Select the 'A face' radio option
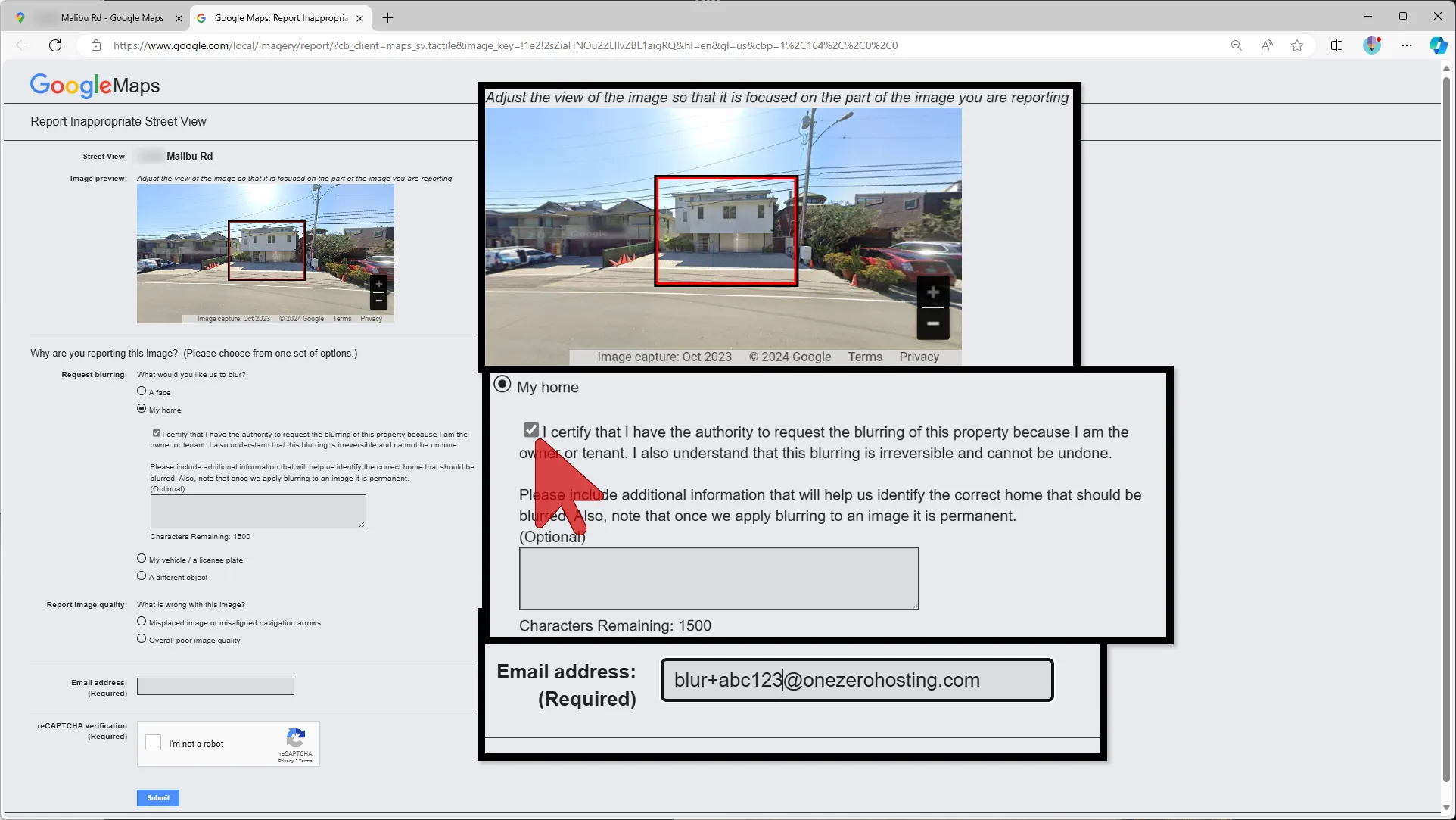The height and width of the screenshot is (820, 1456). 142,391
